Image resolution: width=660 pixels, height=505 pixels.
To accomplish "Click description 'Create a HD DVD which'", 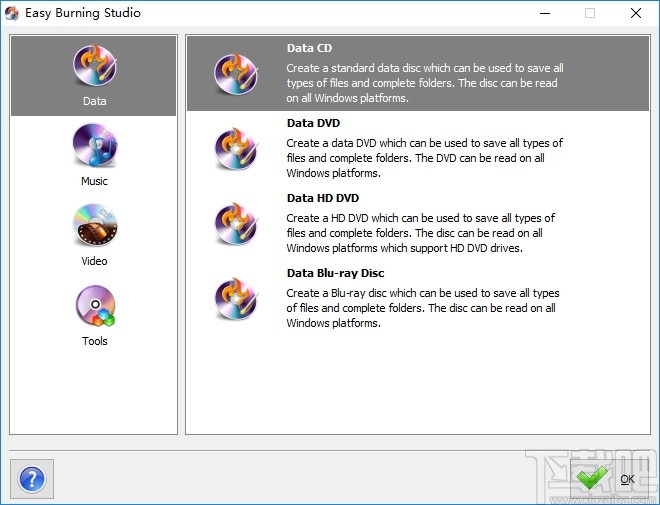I will click(x=420, y=233).
